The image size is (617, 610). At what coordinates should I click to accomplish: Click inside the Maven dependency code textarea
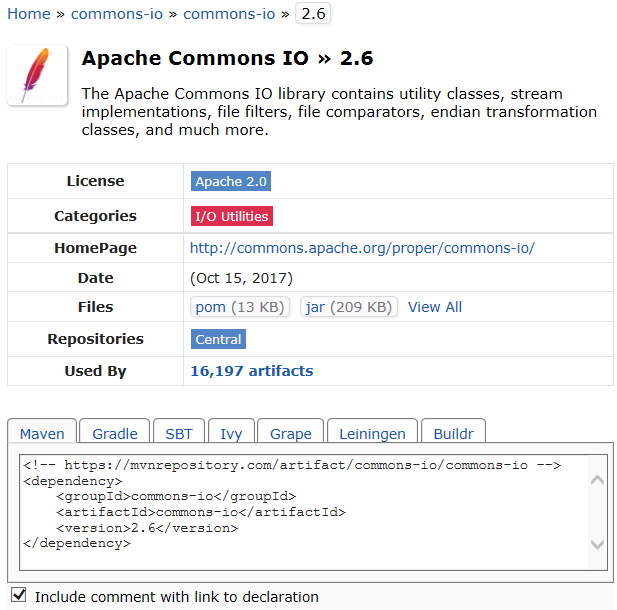coord(304,512)
